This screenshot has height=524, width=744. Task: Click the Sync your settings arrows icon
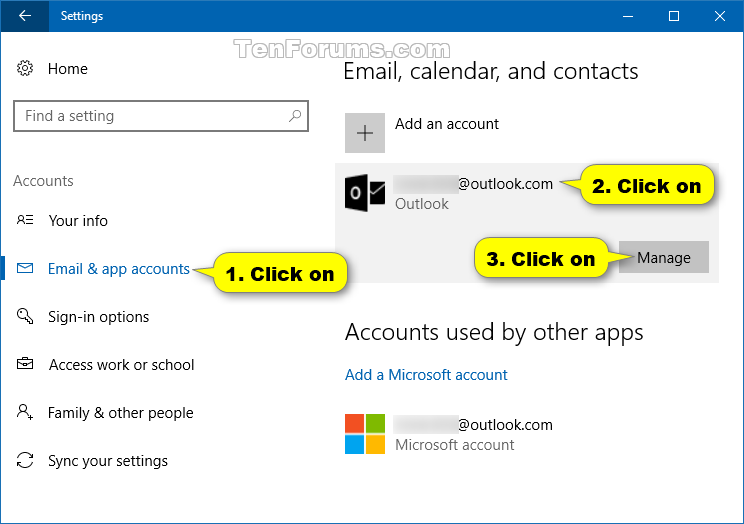25,460
